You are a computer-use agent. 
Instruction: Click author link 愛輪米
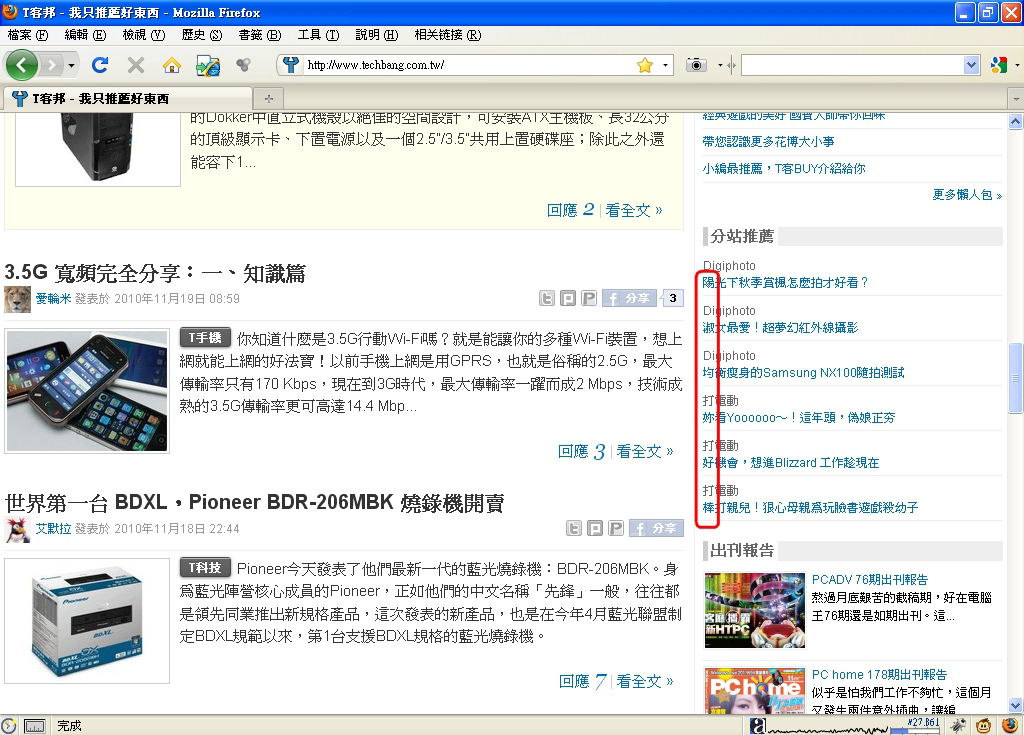[53, 299]
